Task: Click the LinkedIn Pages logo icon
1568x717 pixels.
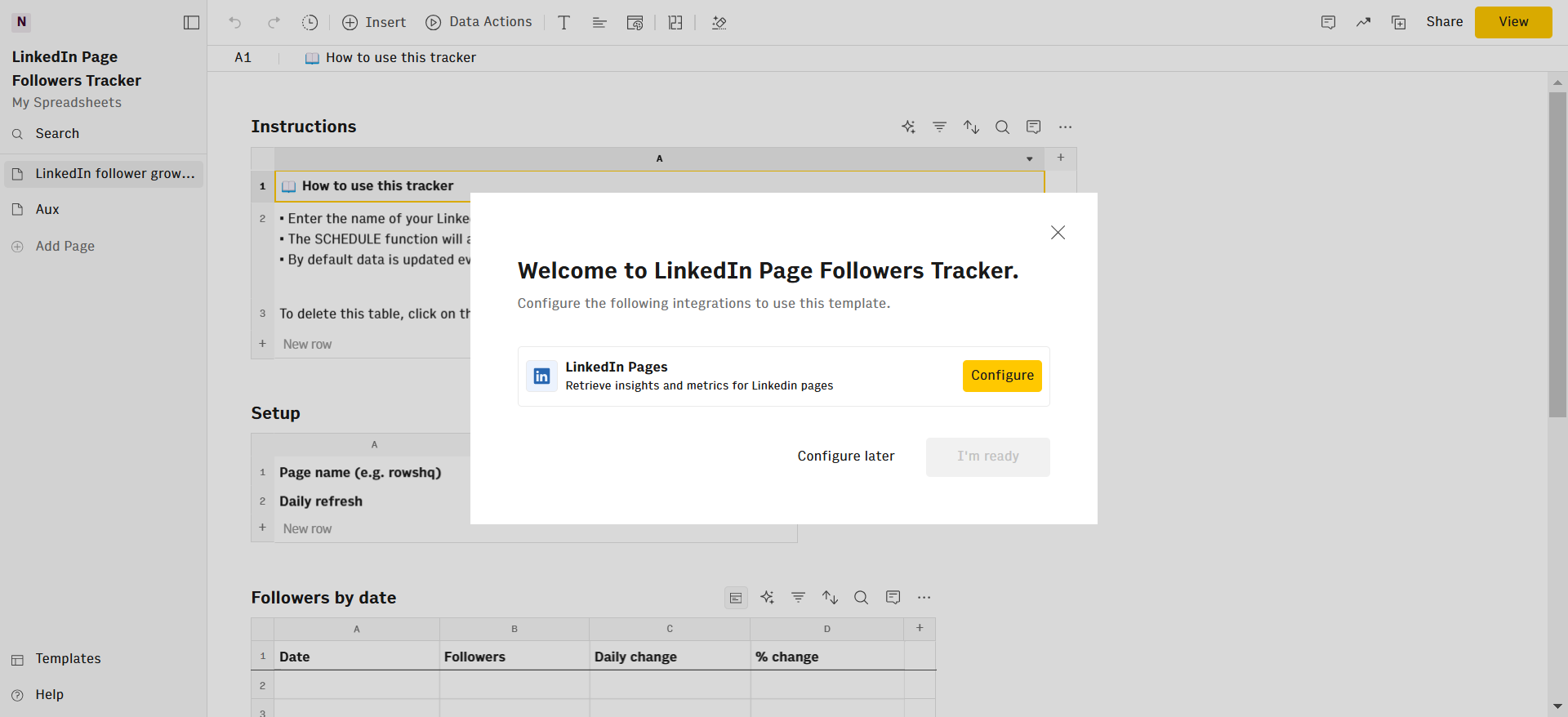Action: 541,376
